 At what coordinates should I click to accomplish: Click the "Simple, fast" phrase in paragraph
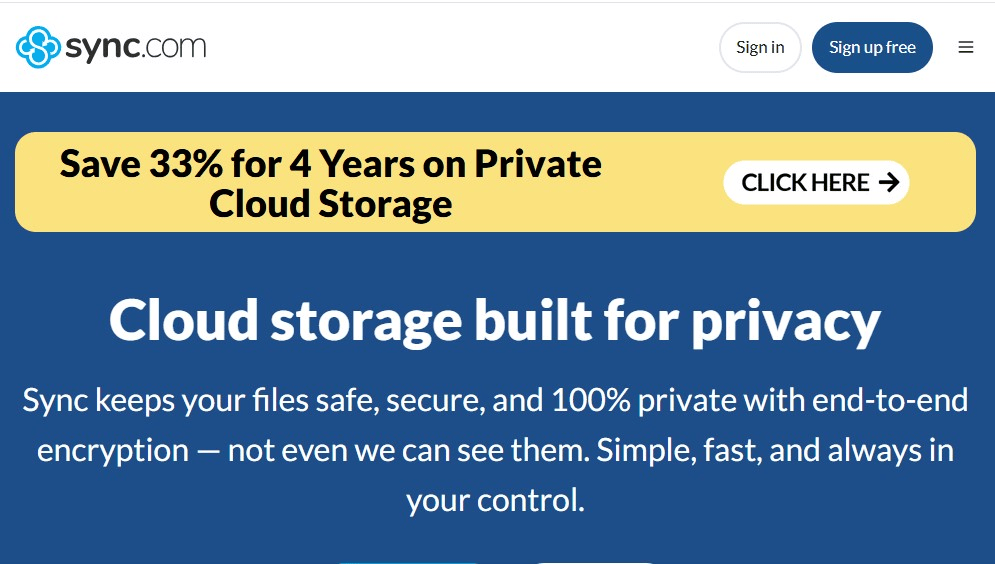pyautogui.click(x=679, y=450)
